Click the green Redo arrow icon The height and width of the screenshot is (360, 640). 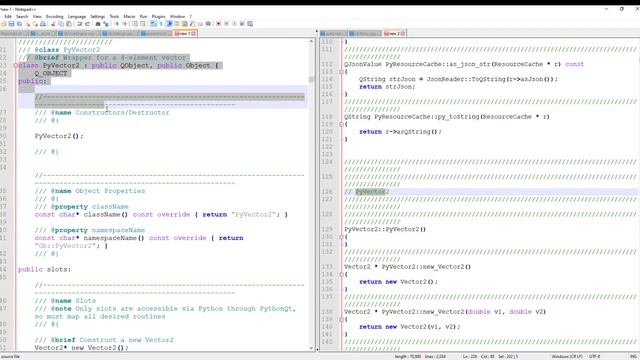[88, 24]
